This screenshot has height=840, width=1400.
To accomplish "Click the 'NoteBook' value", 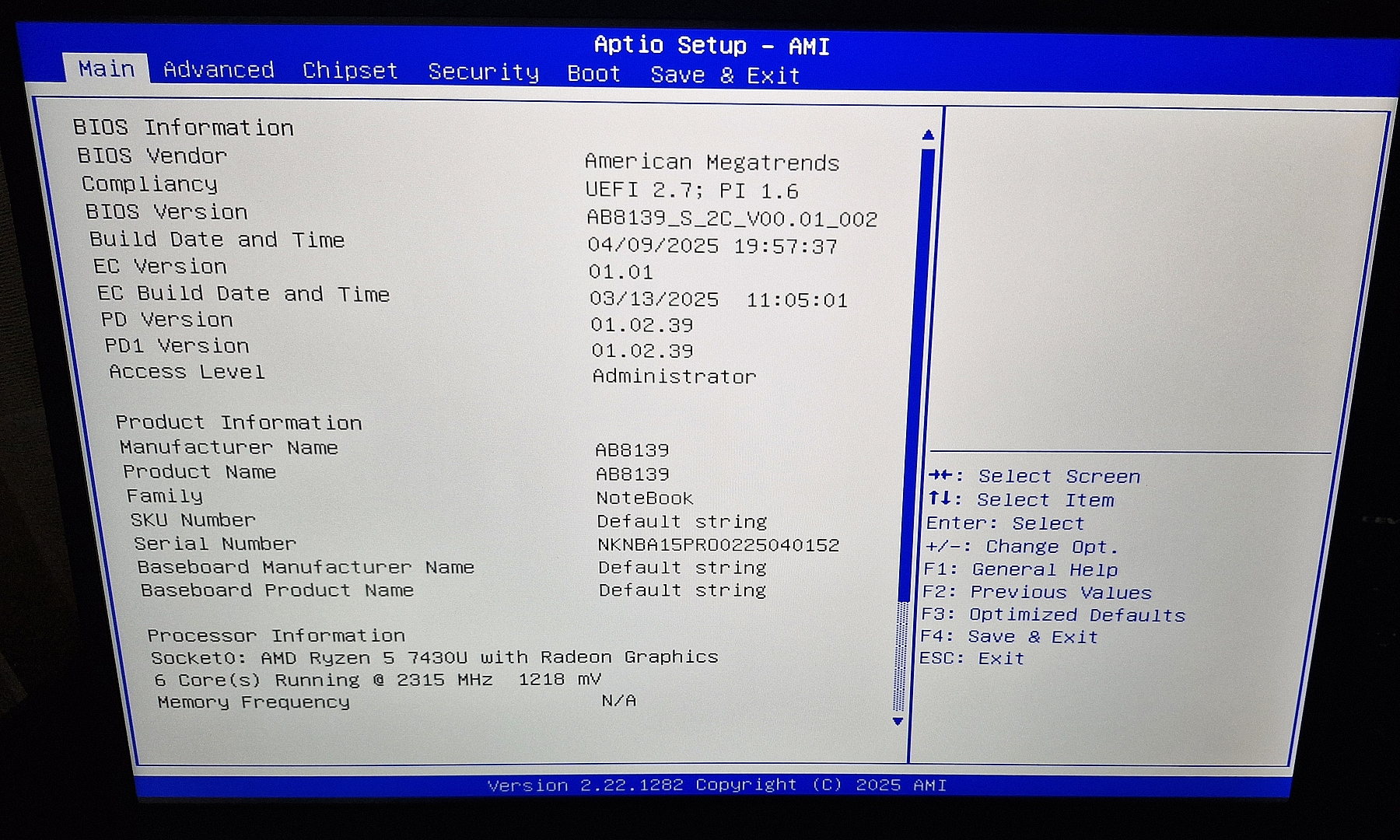I will (645, 498).
